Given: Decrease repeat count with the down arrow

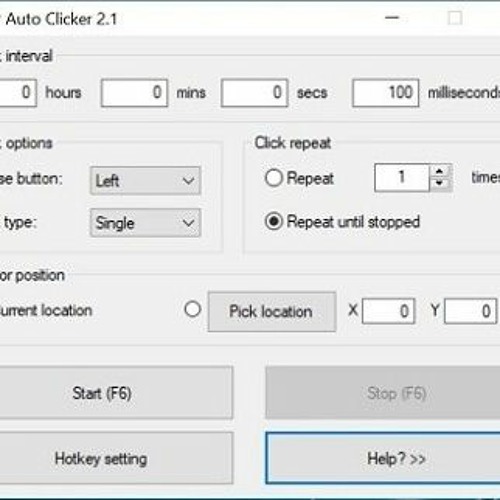Looking at the screenshot, I should point(440,184).
